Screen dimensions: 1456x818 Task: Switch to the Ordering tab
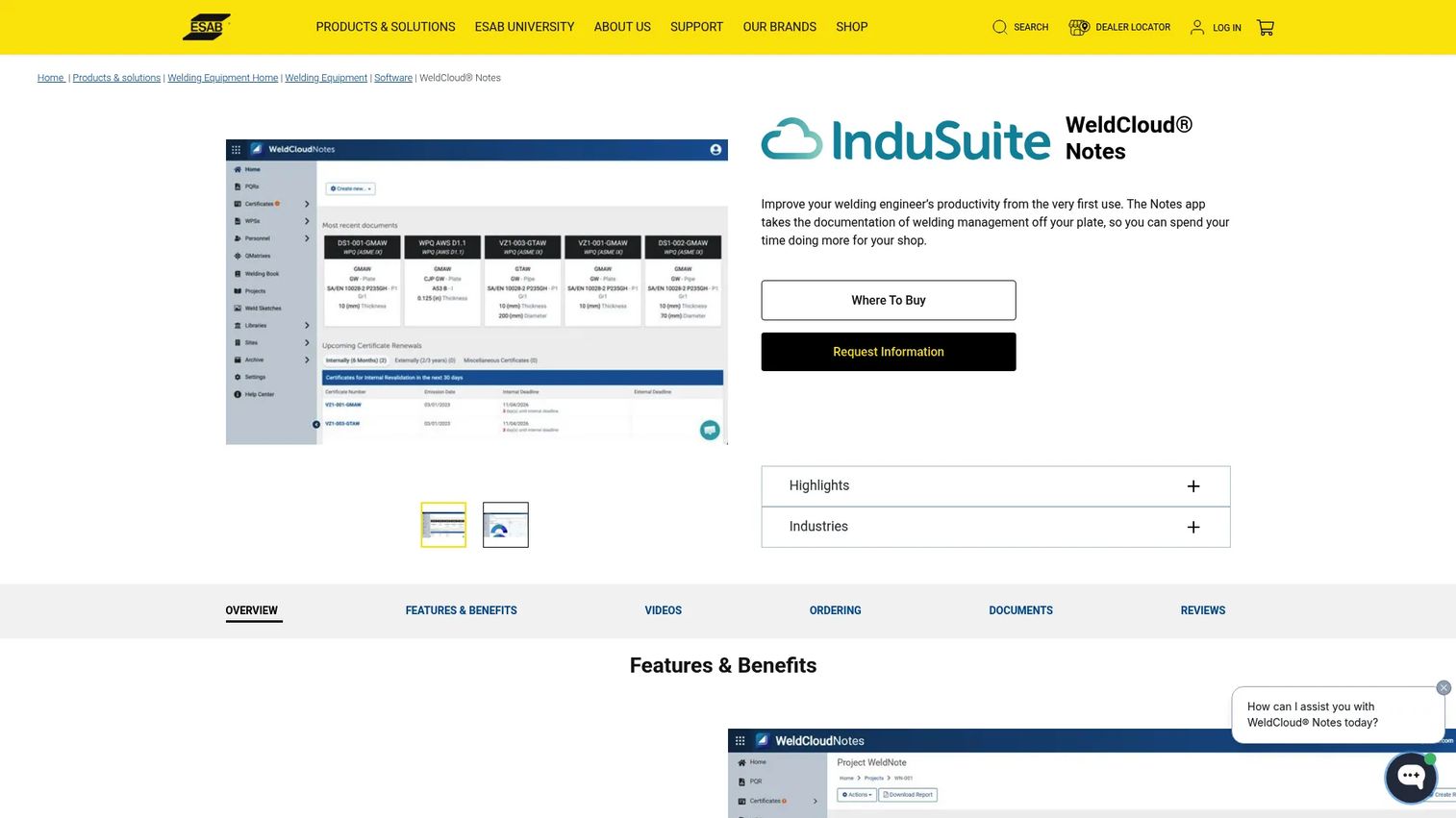pyautogui.click(x=836, y=610)
